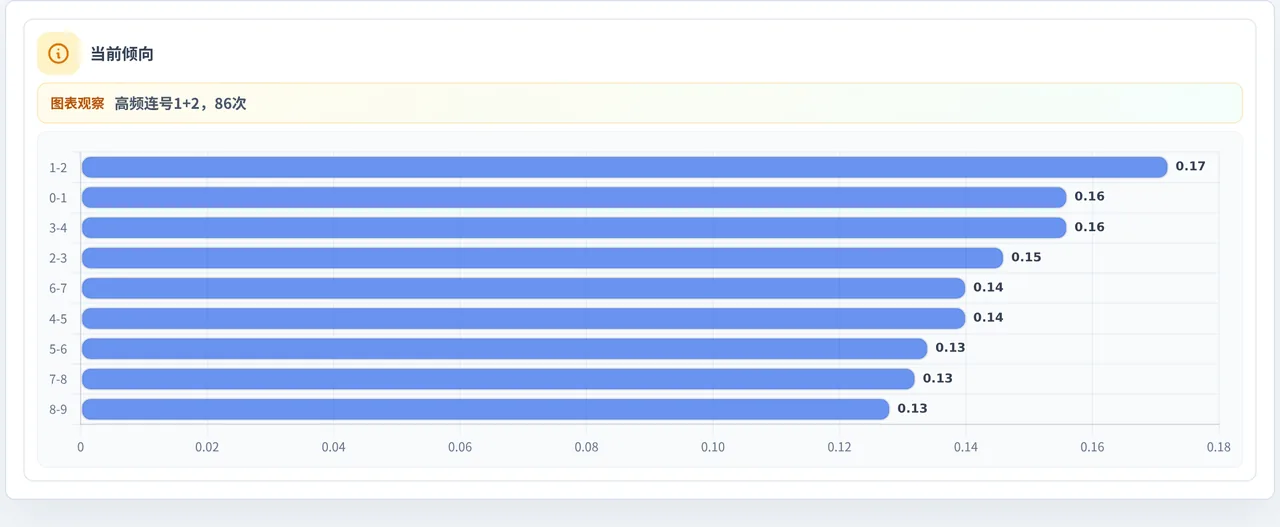Click the 0-1 bar
This screenshot has width=1280, height=527.
click(574, 197)
